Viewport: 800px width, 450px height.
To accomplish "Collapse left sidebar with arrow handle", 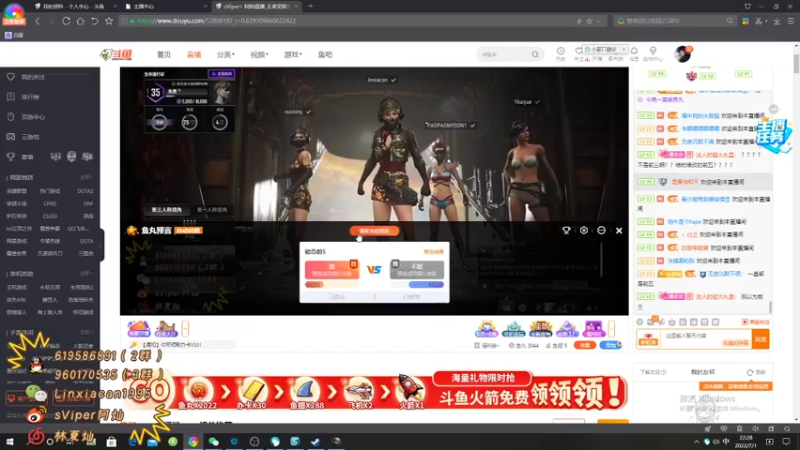I will click(101, 245).
